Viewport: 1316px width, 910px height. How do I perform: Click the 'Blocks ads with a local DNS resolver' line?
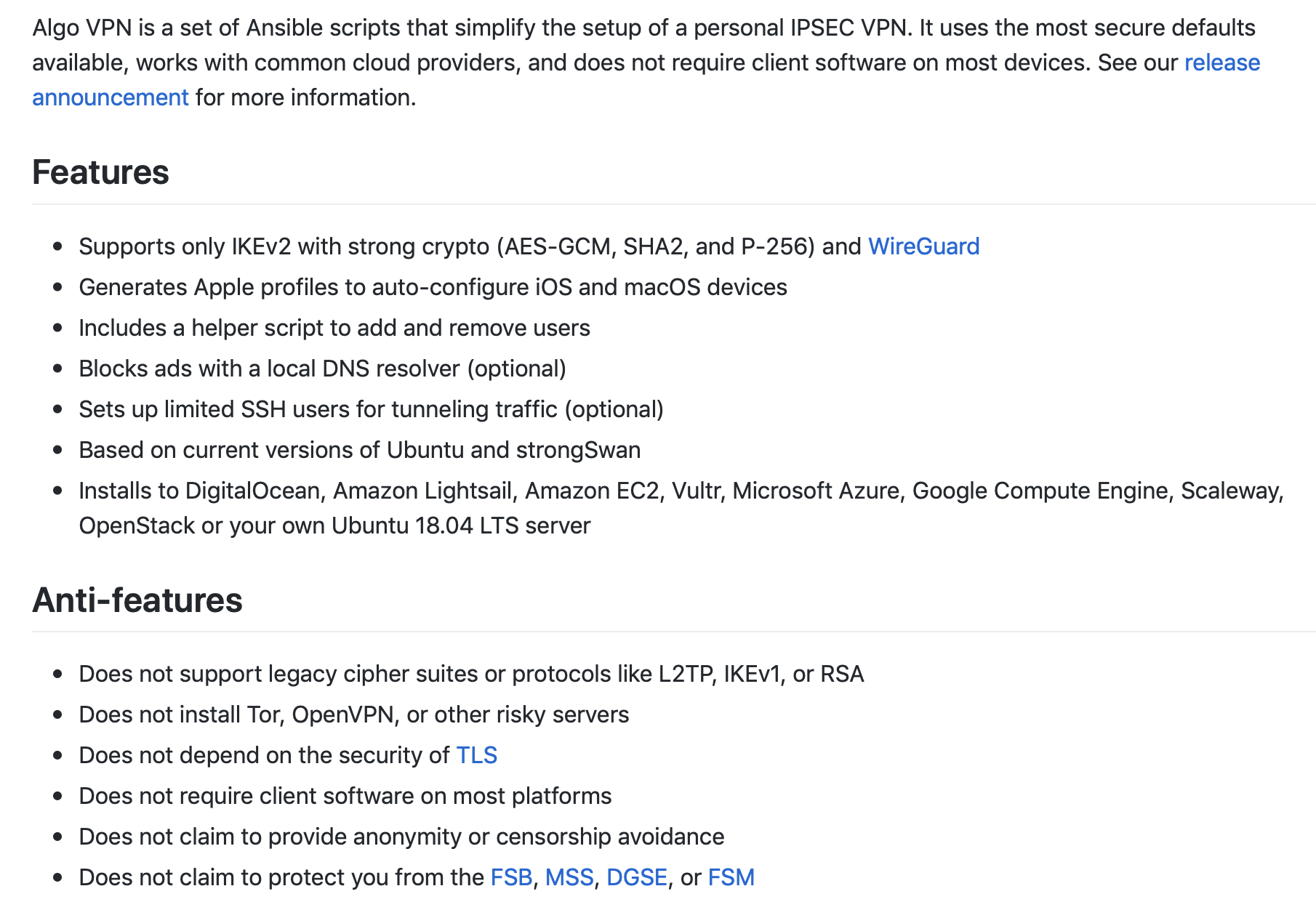(322, 369)
